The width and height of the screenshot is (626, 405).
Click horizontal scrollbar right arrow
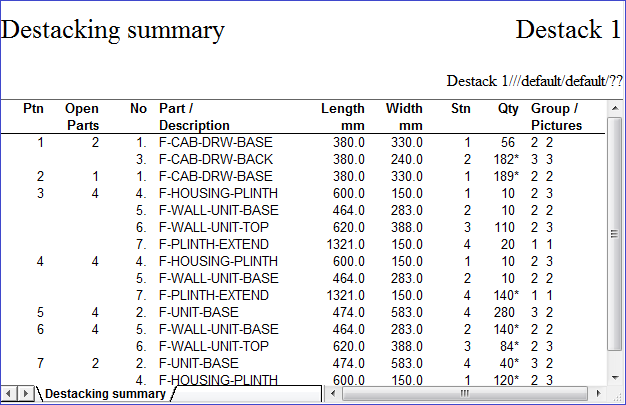coord(599,394)
